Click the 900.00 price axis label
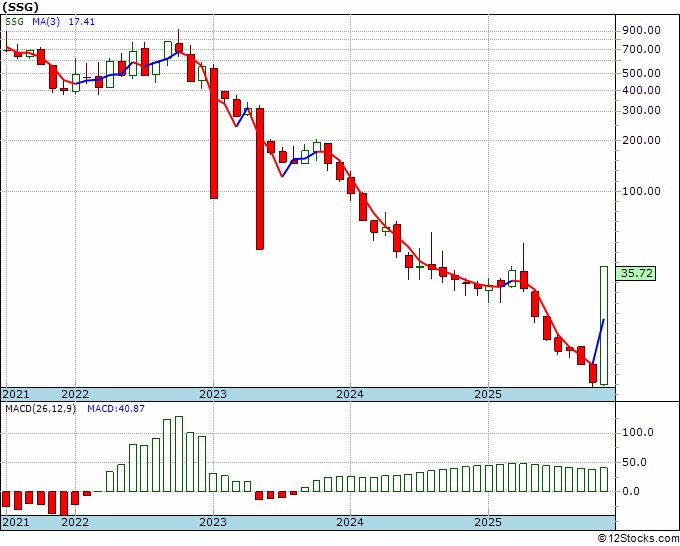680x546 pixels. click(x=641, y=30)
